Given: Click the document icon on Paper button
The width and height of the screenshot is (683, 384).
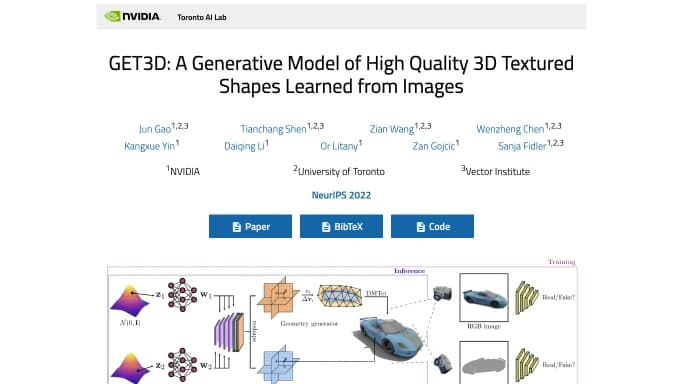Looking at the screenshot, I should pos(237,227).
